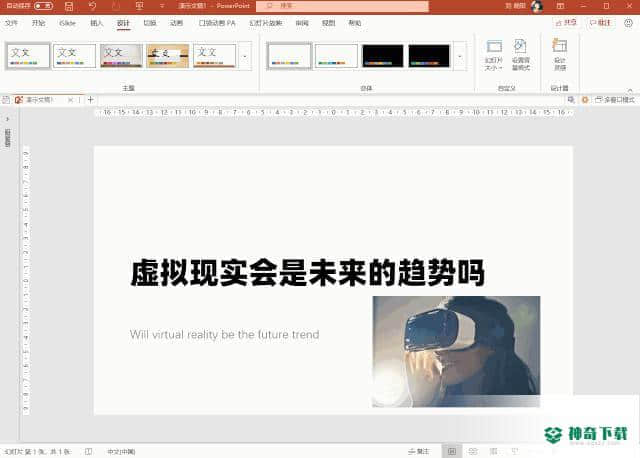Add a new document tab with plus
This screenshot has width=640, height=458.
(91, 100)
